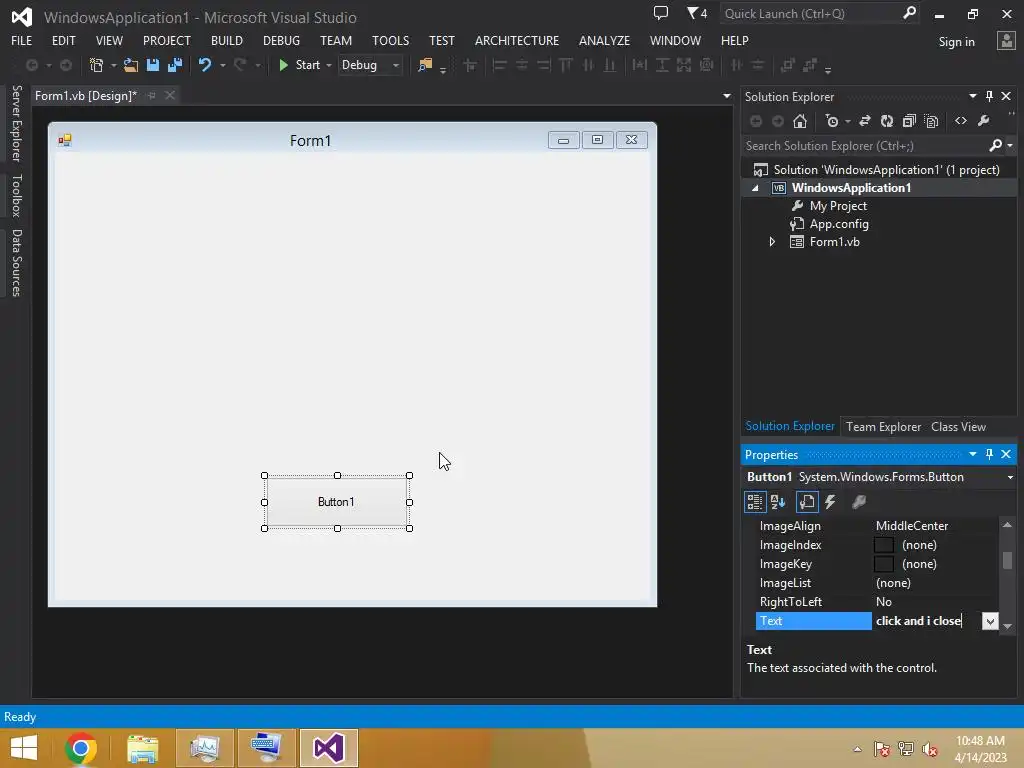Click Sync with Active Document icon
Screen dimensions: 1024x768
point(865,121)
